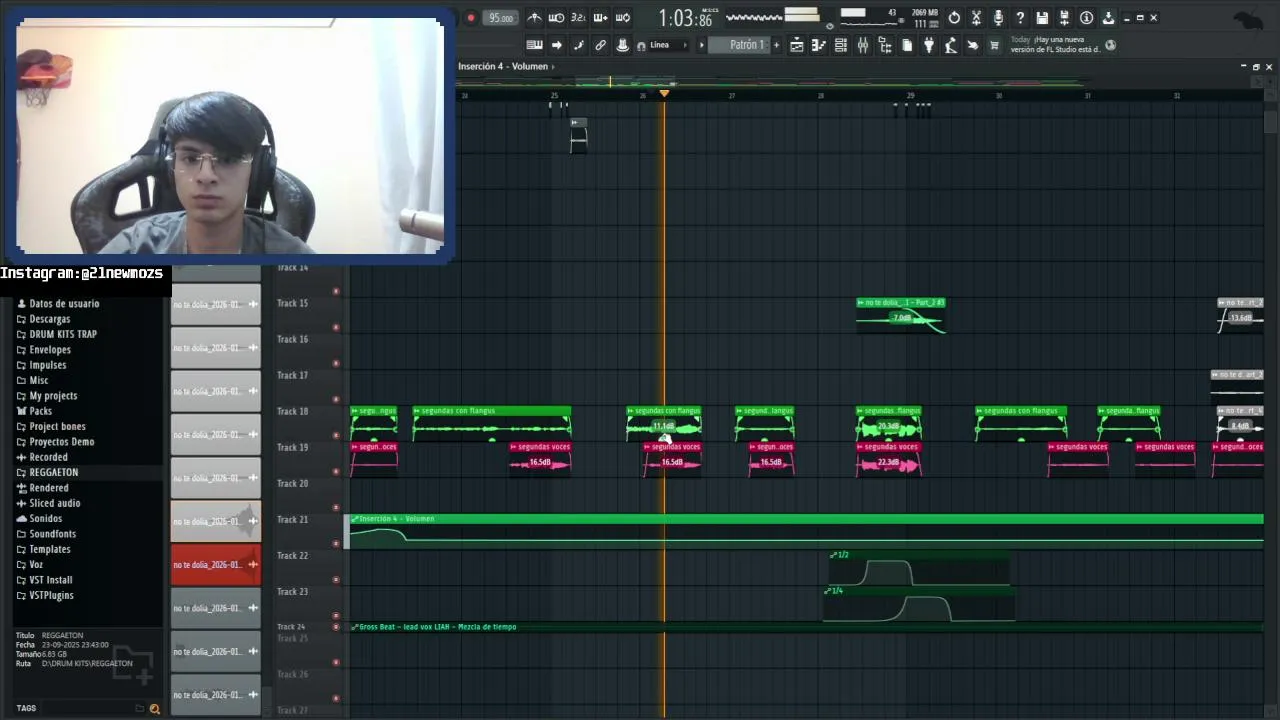Viewport: 1280px width, 720px height.
Task: Click the project copy pages icon
Action: point(907,45)
